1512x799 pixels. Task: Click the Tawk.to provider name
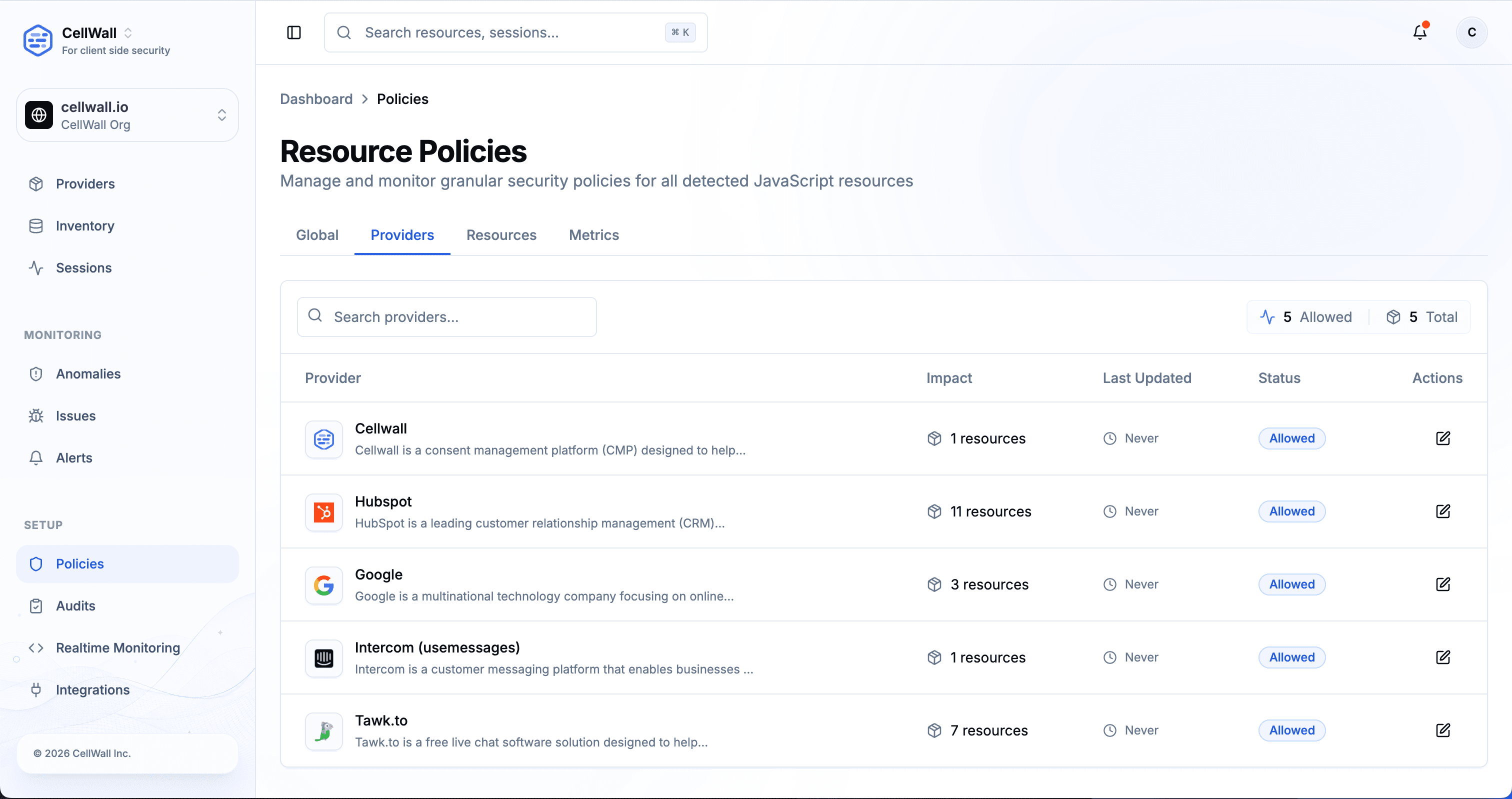point(381,720)
